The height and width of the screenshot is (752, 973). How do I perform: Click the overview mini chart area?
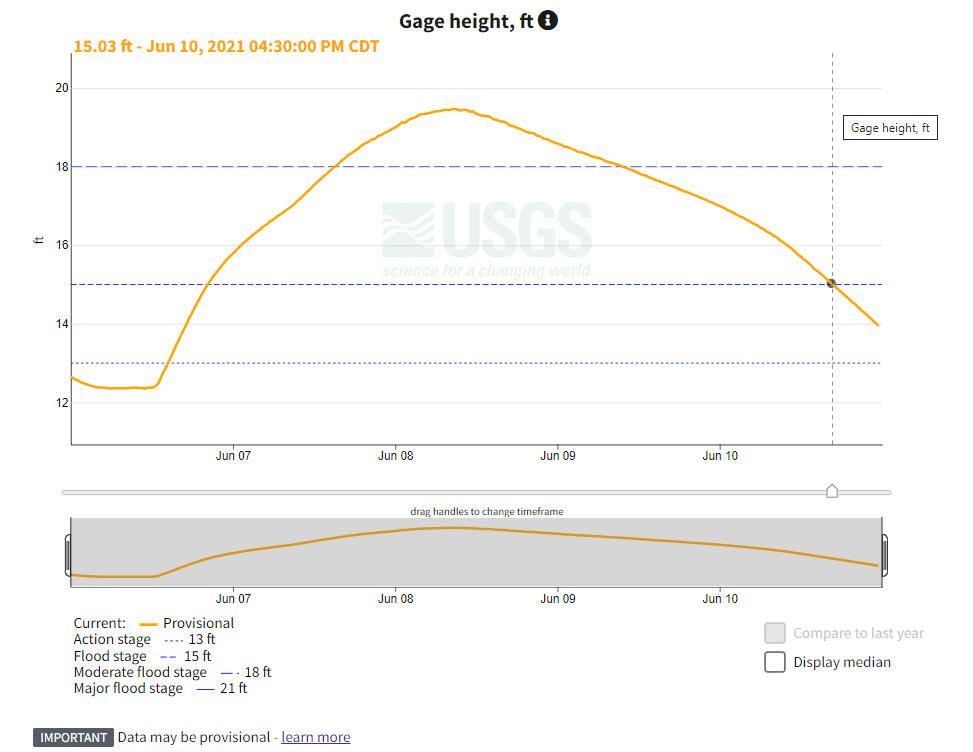tap(475, 547)
